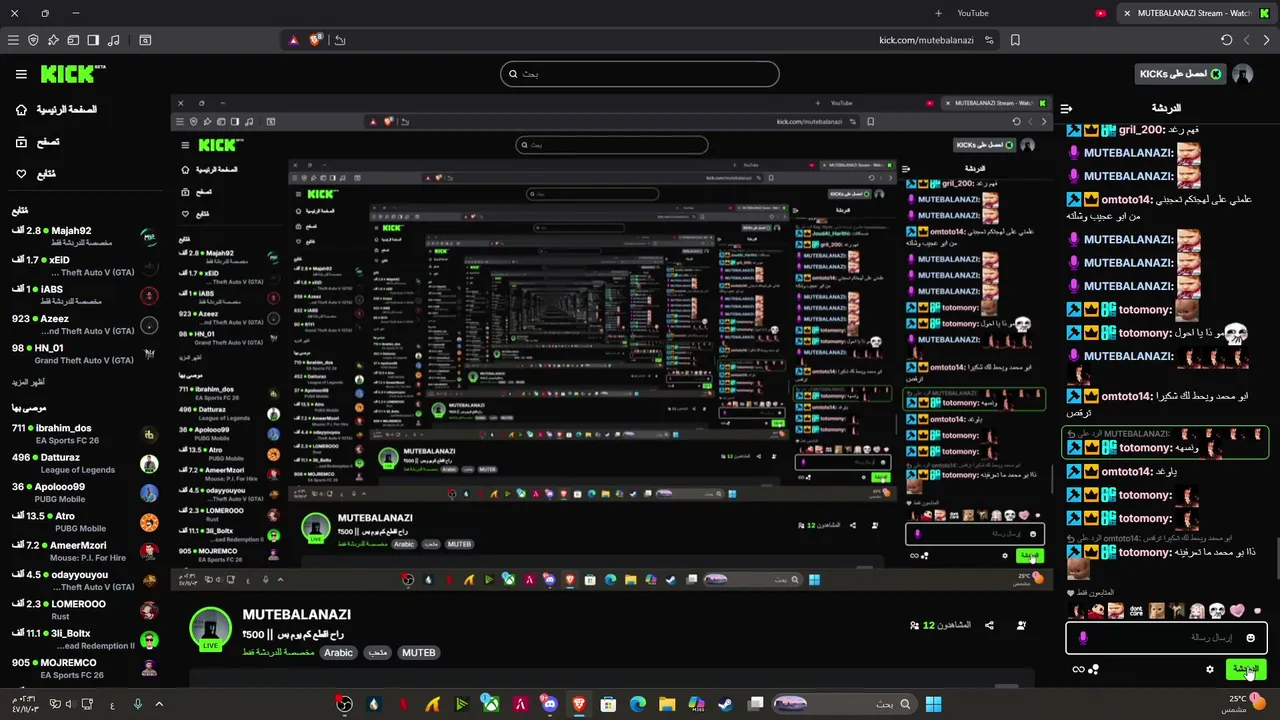Image resolution: width=1280 pixels, height=720 pixels.
Task: Click the purple microphone chat icon
Action: click(x=1083, y=638)
